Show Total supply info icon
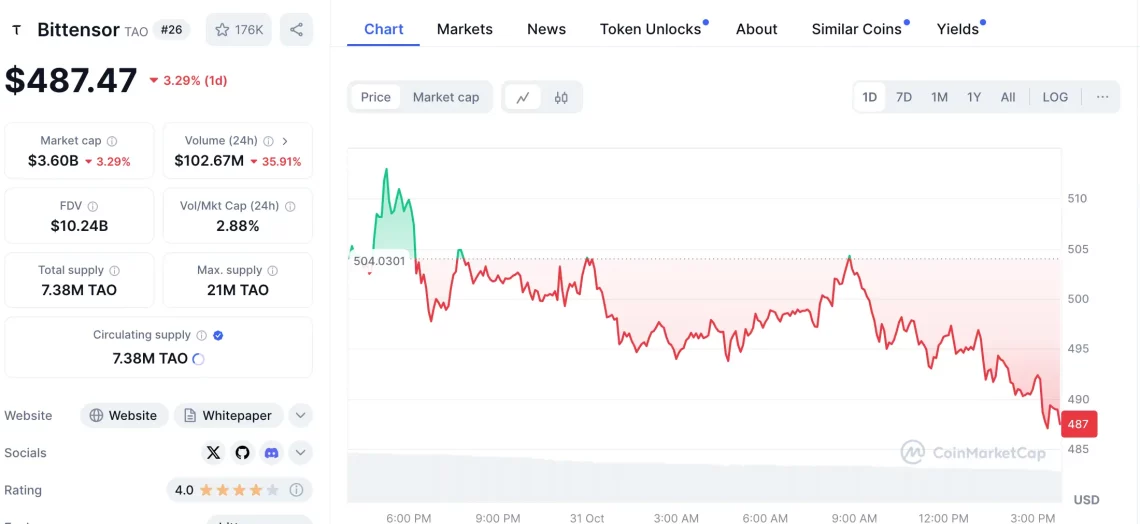1140x524 pixels. point(114,270)
